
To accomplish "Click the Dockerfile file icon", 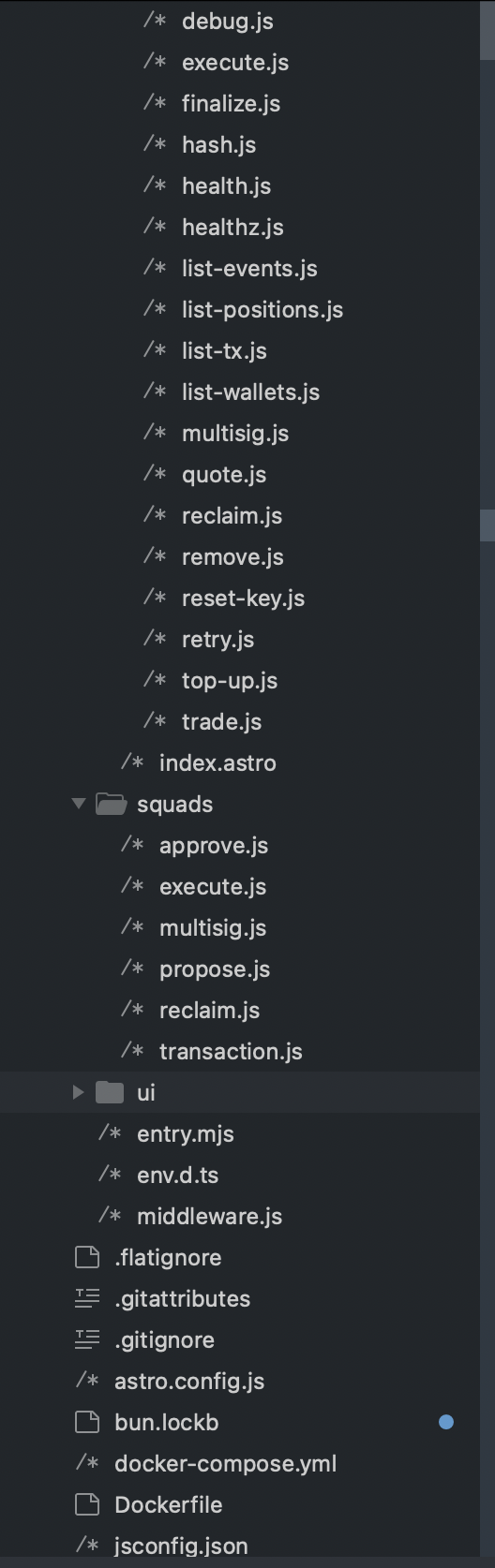I will click(x=87, y=1504).
